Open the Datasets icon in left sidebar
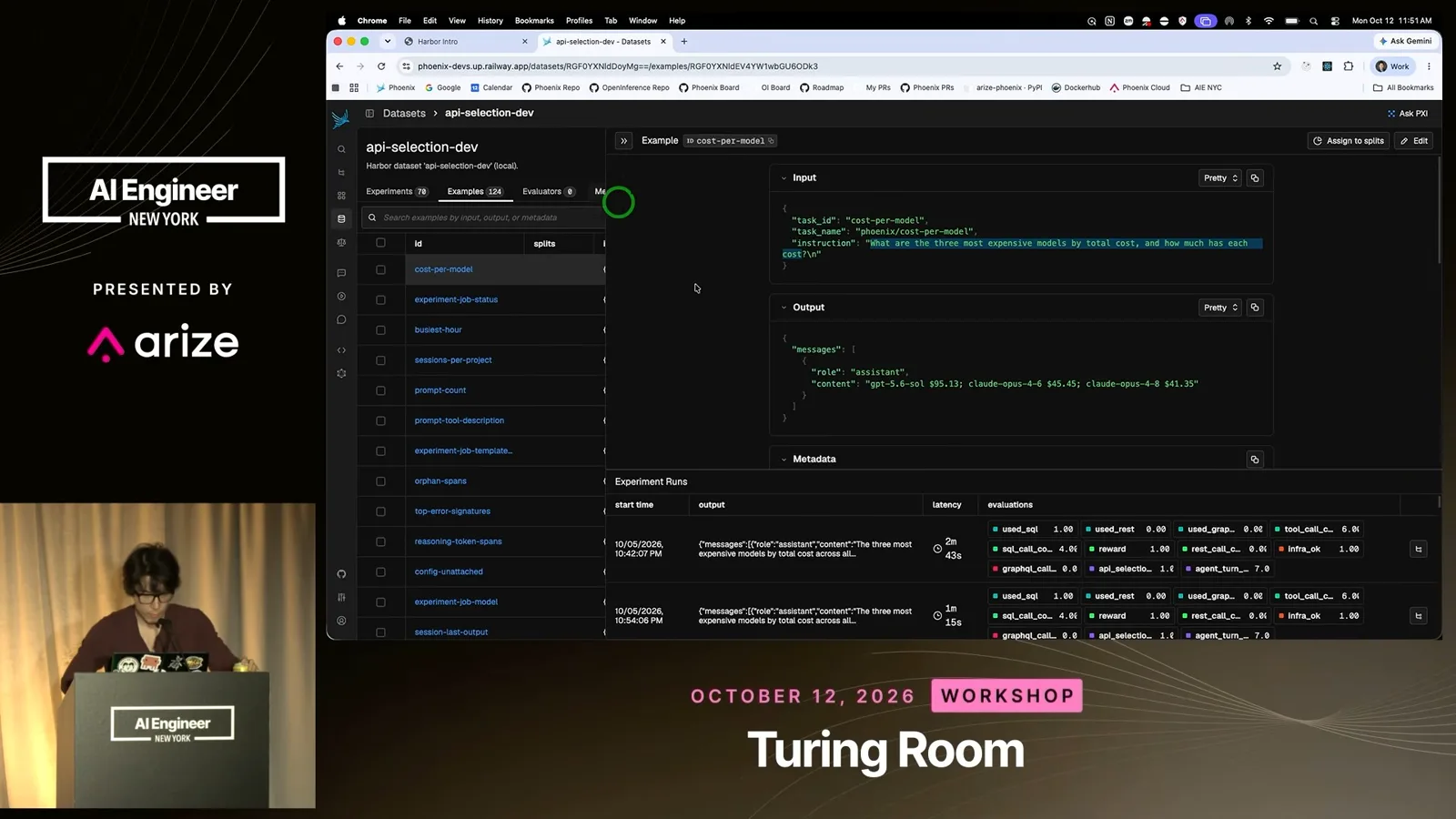The image size is (1456, 819). 341,219
